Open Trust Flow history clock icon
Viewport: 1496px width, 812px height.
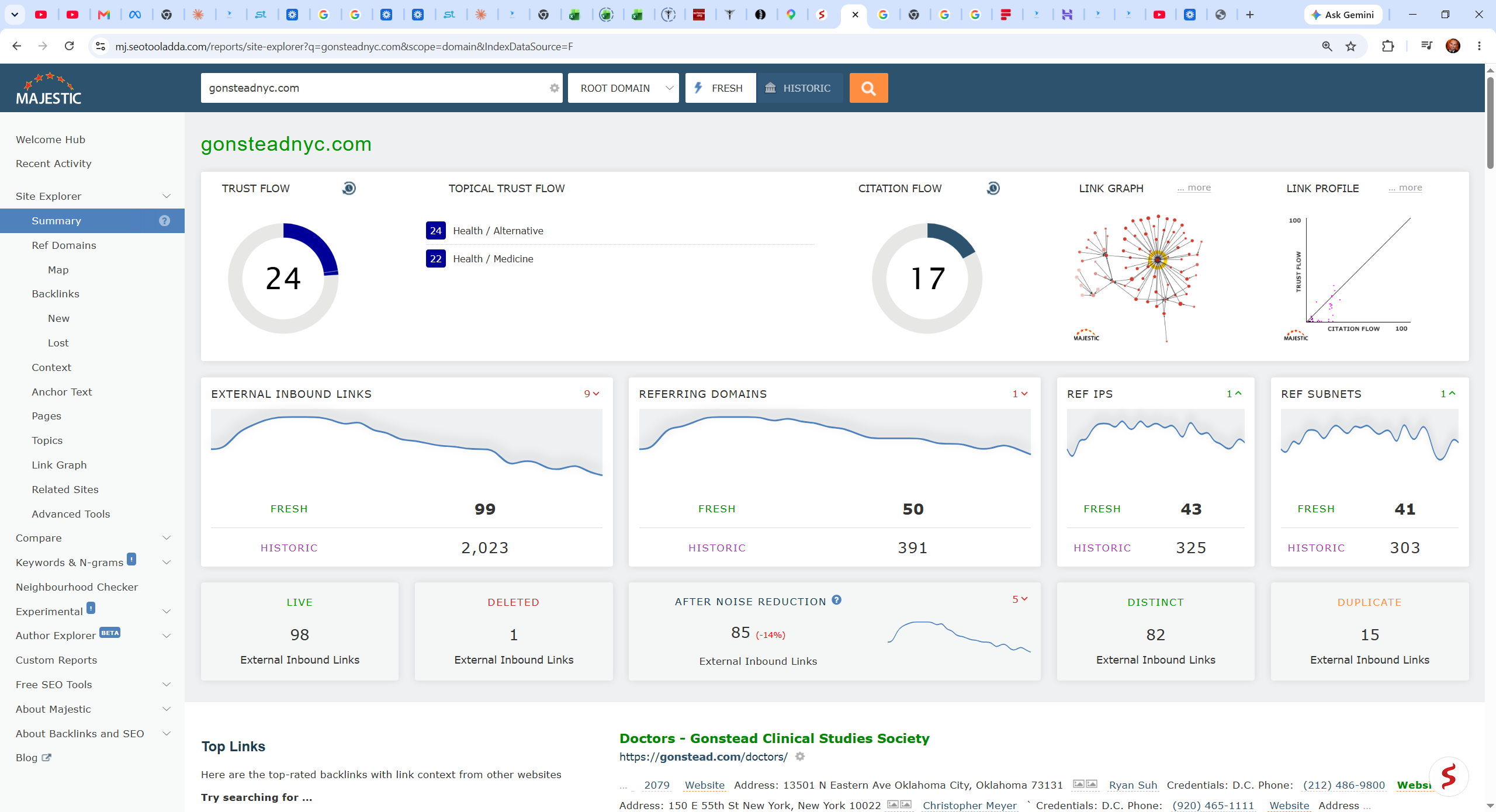click(349, 188)
